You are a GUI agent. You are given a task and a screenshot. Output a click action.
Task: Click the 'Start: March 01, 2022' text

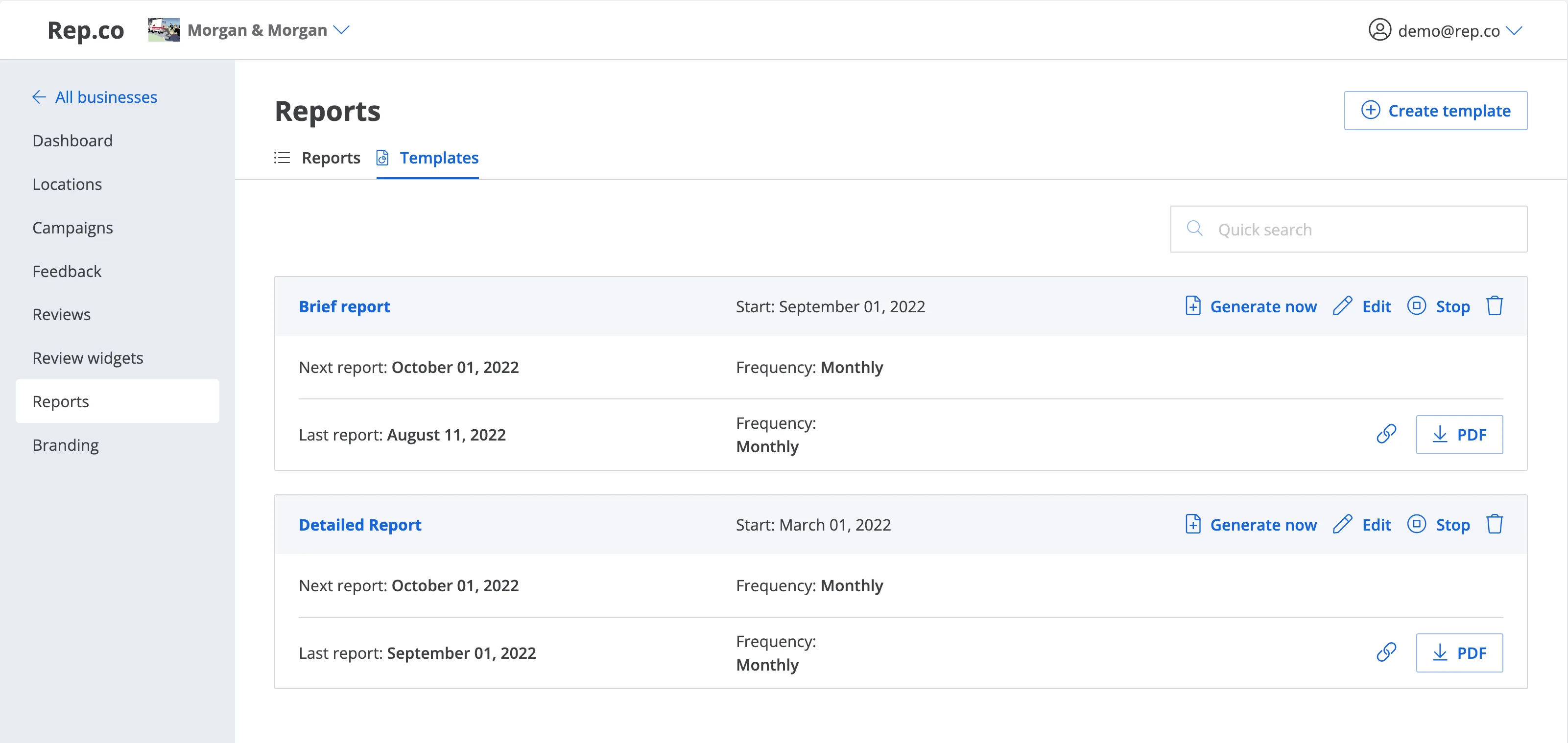click(x=813, y=525)
